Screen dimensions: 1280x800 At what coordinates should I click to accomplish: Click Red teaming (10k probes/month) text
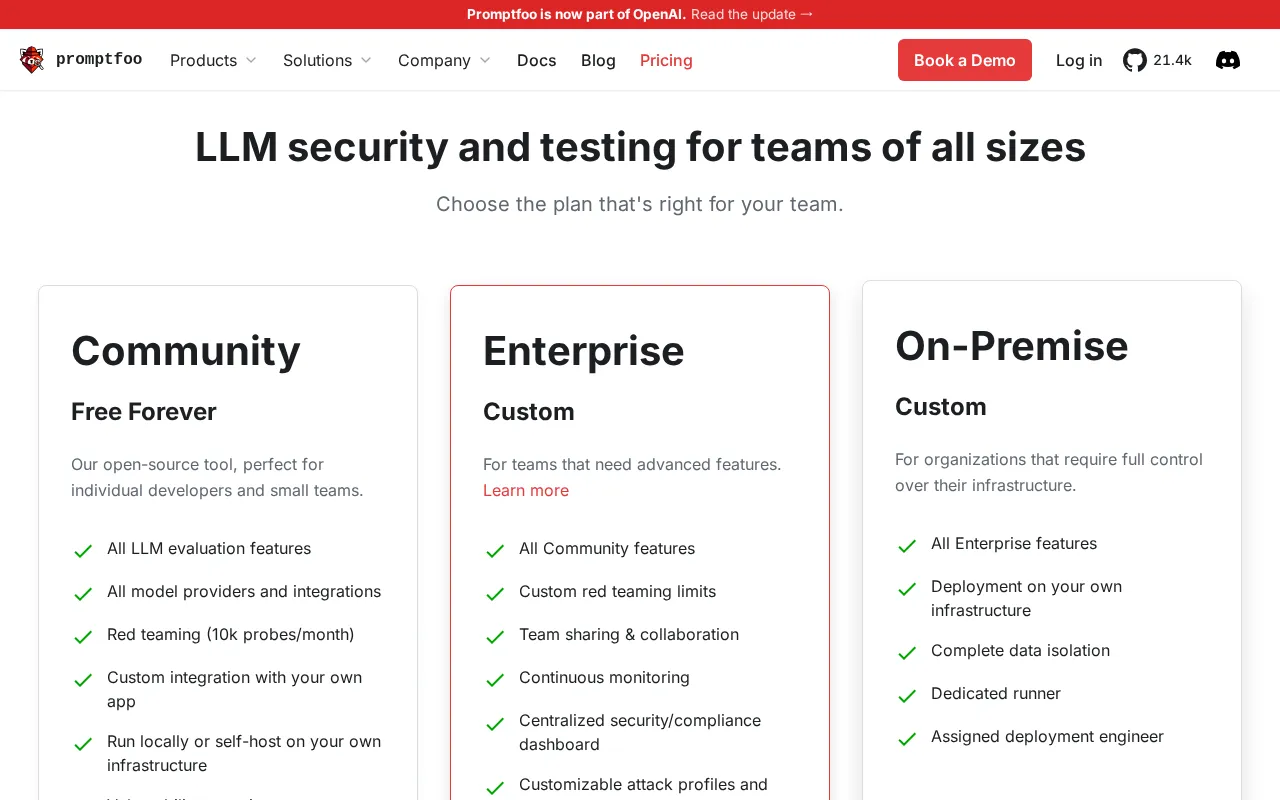pyautogui.click(x=231, y=634)
